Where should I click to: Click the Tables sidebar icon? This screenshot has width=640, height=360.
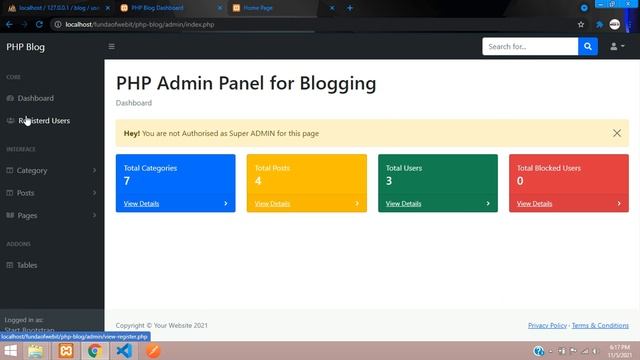[x=10, y=265]
